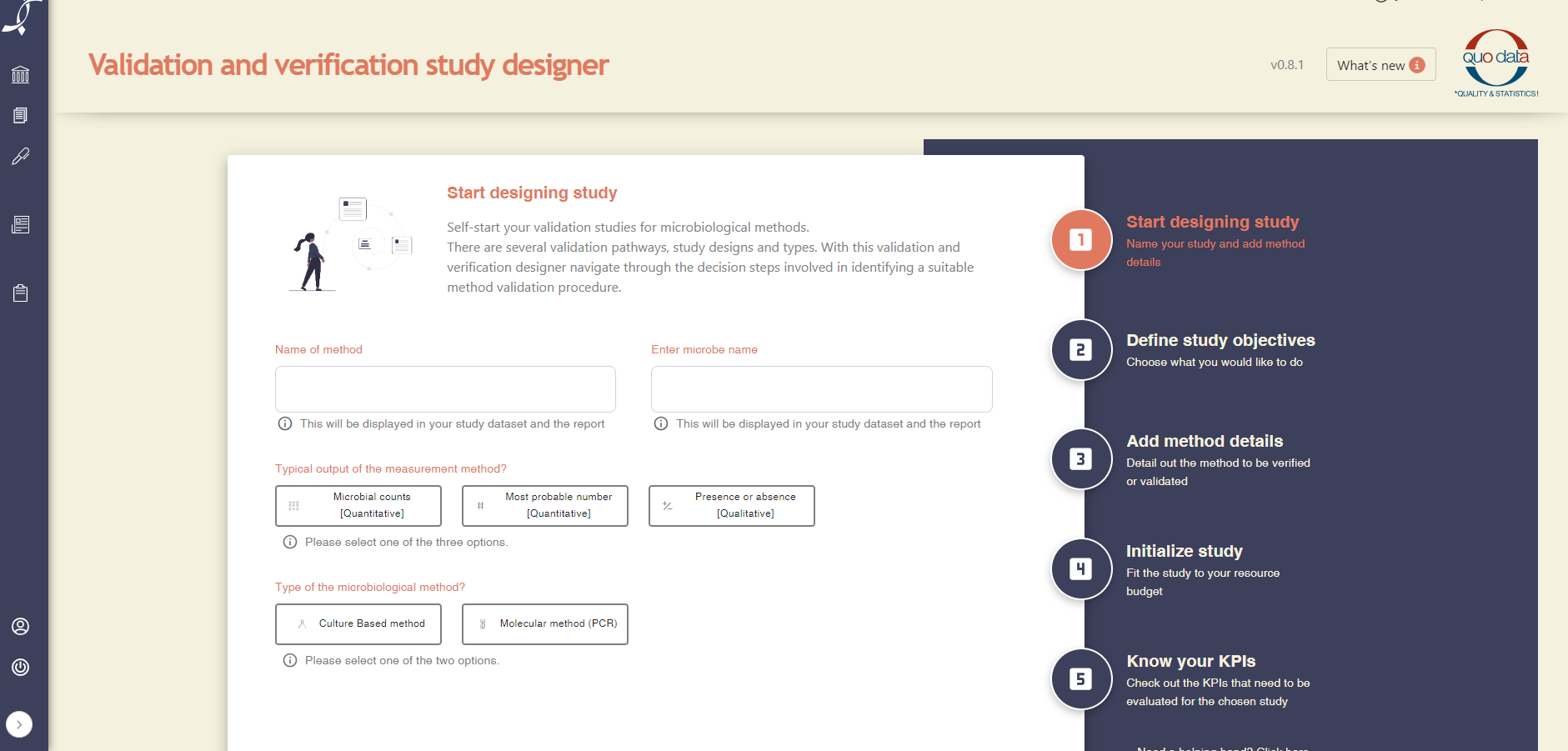Screen dimensions: 1568x751
Task: Click step 3 circle Add method details
Action: (x=1081, y=459)
